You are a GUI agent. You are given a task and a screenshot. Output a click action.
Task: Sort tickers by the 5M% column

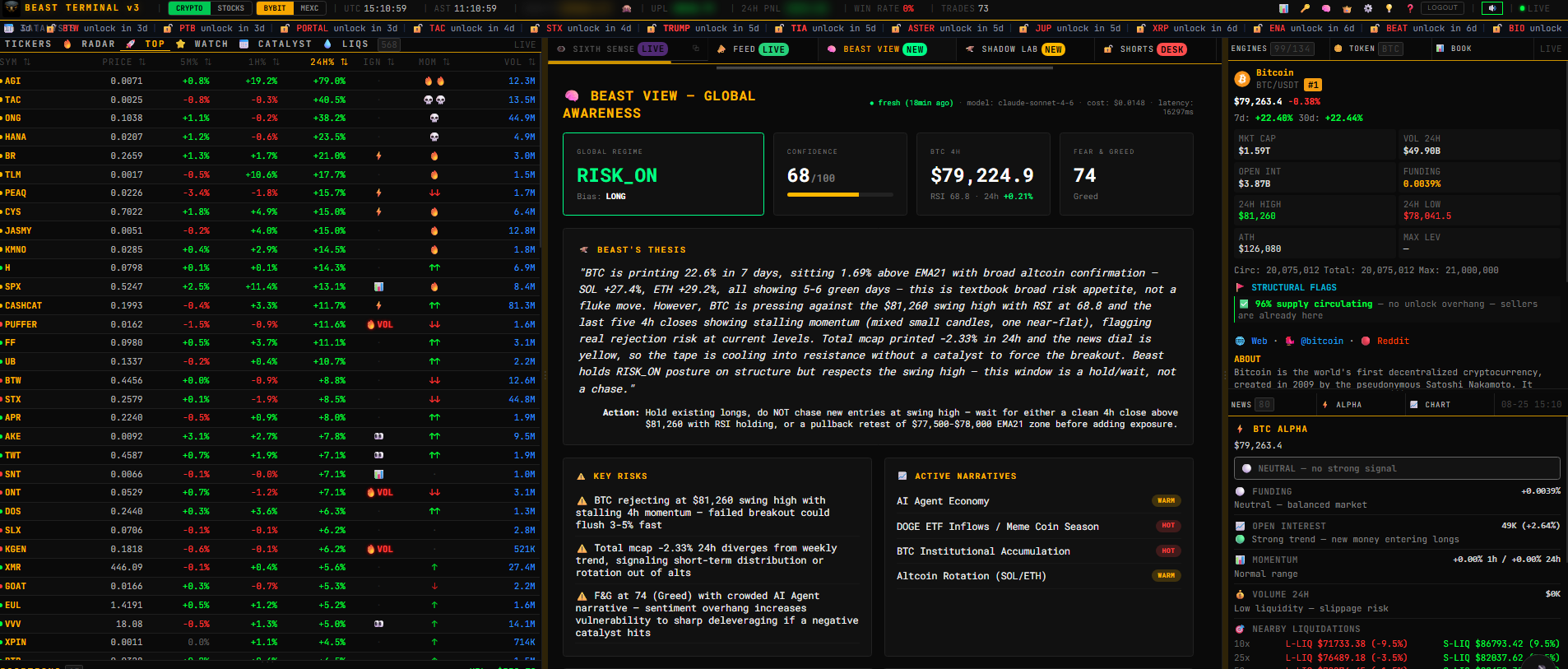pyautogui.click(x=196, y=62)
